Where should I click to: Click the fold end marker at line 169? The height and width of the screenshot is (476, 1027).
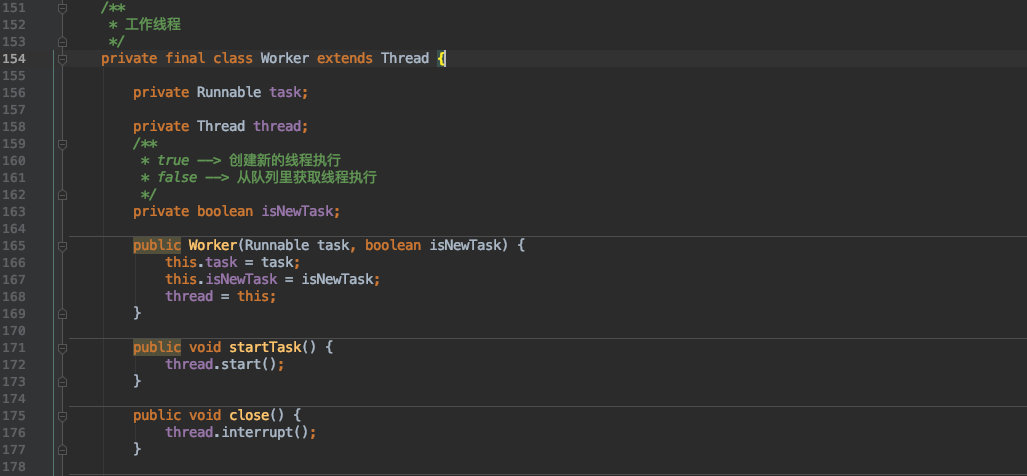(62, 314)
